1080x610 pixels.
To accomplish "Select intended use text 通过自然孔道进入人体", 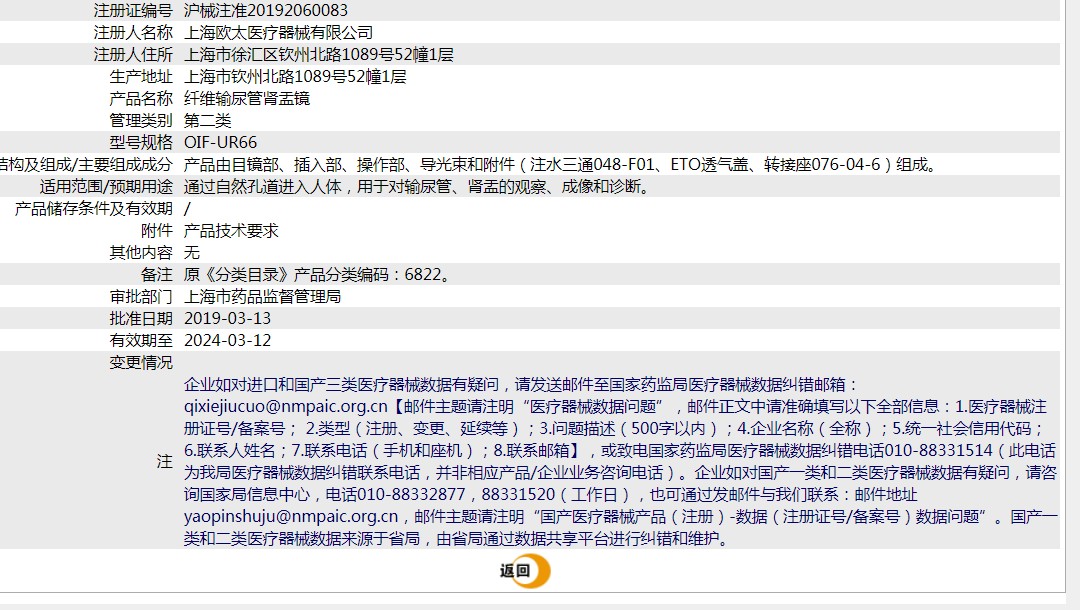I will [x=262, y=187].
